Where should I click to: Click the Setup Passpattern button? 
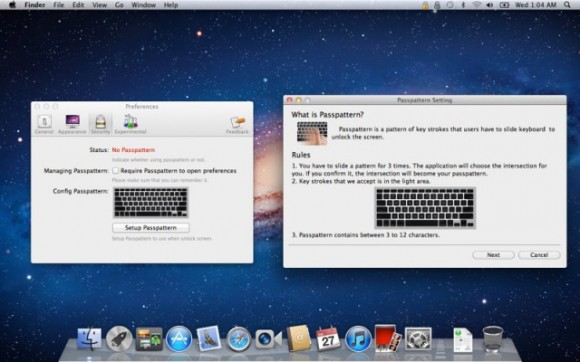tap(151, 228)
